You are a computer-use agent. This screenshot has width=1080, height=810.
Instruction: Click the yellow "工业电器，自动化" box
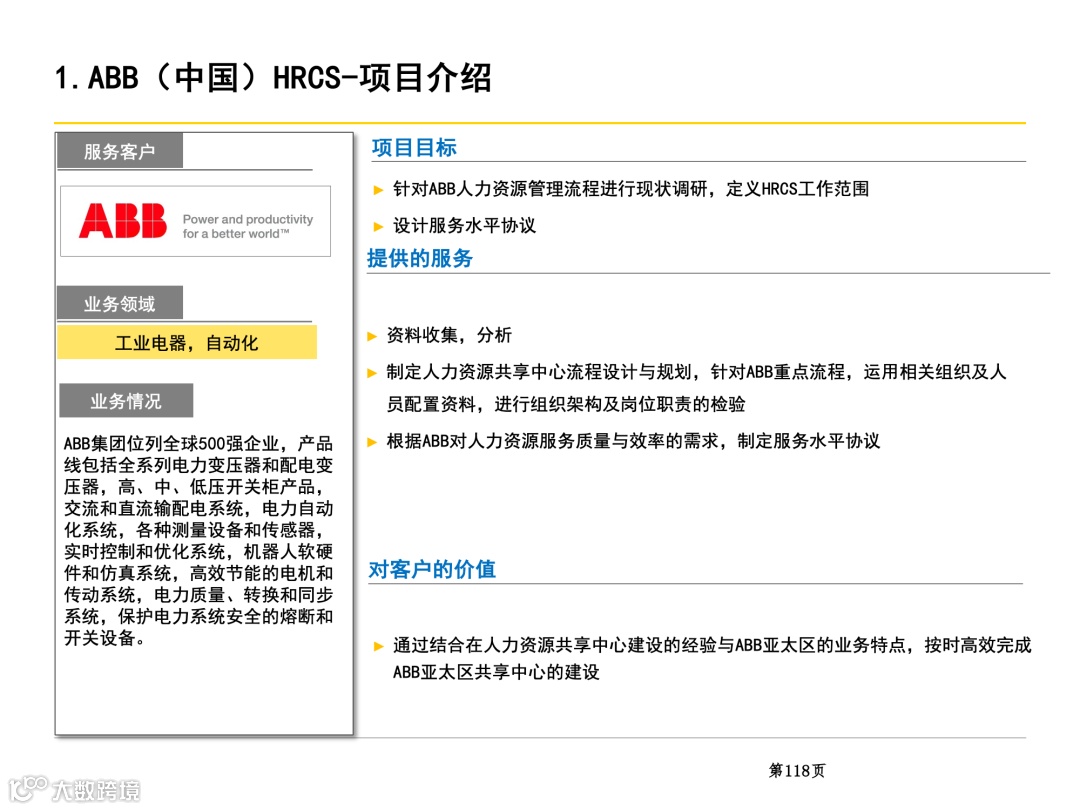point(187,342)
